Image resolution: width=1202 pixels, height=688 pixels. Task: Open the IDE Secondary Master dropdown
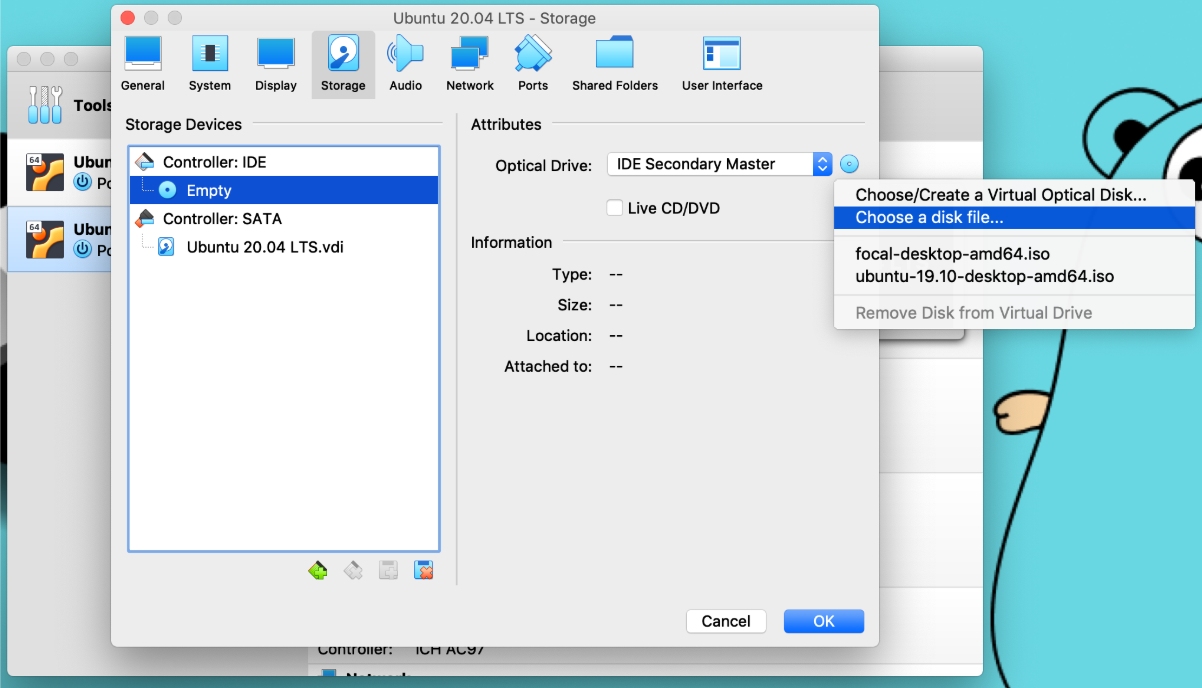[x=720, y=164]
